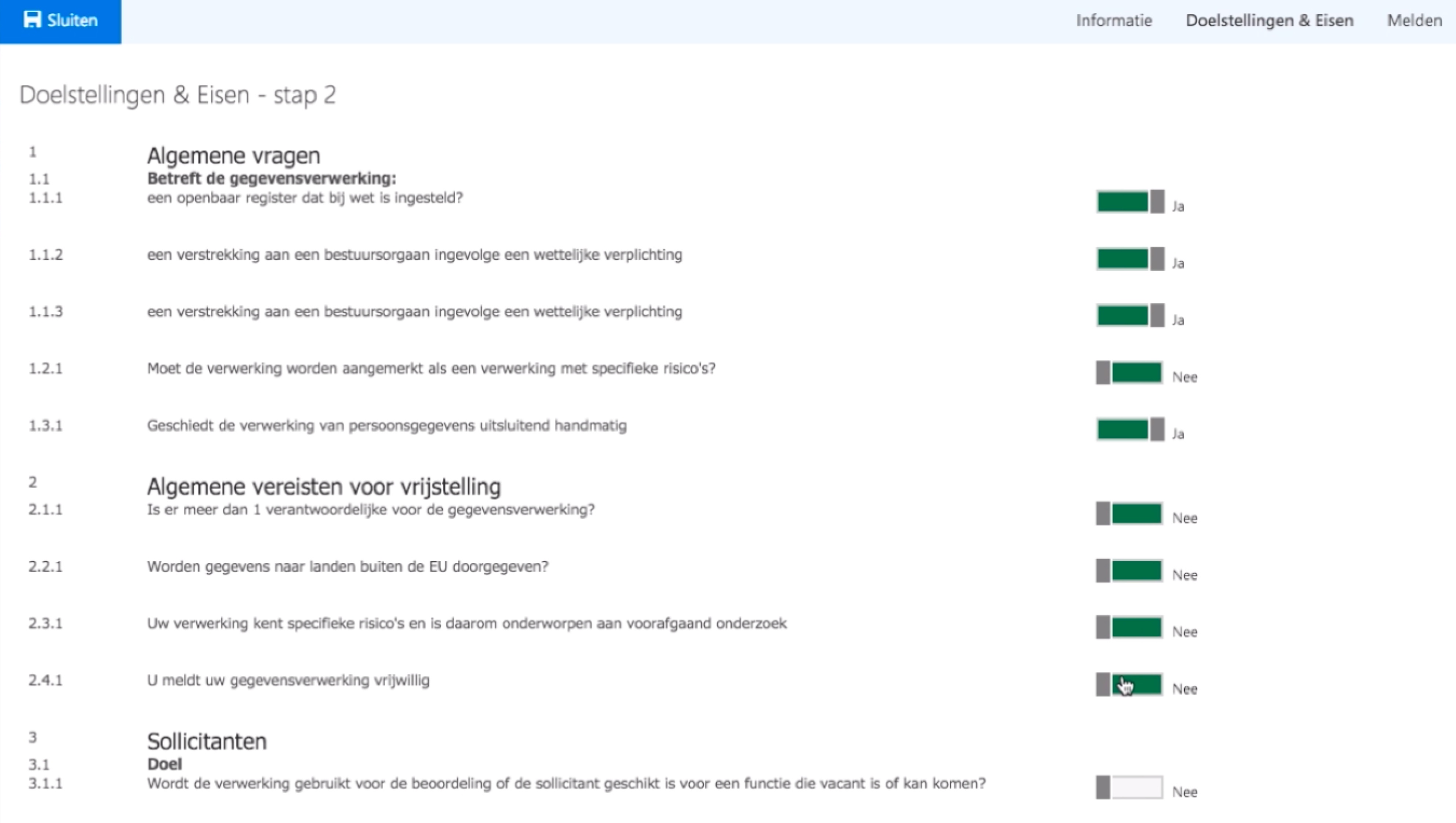Click the Sluiten button
1456x823 pixels.
point(61,22)
